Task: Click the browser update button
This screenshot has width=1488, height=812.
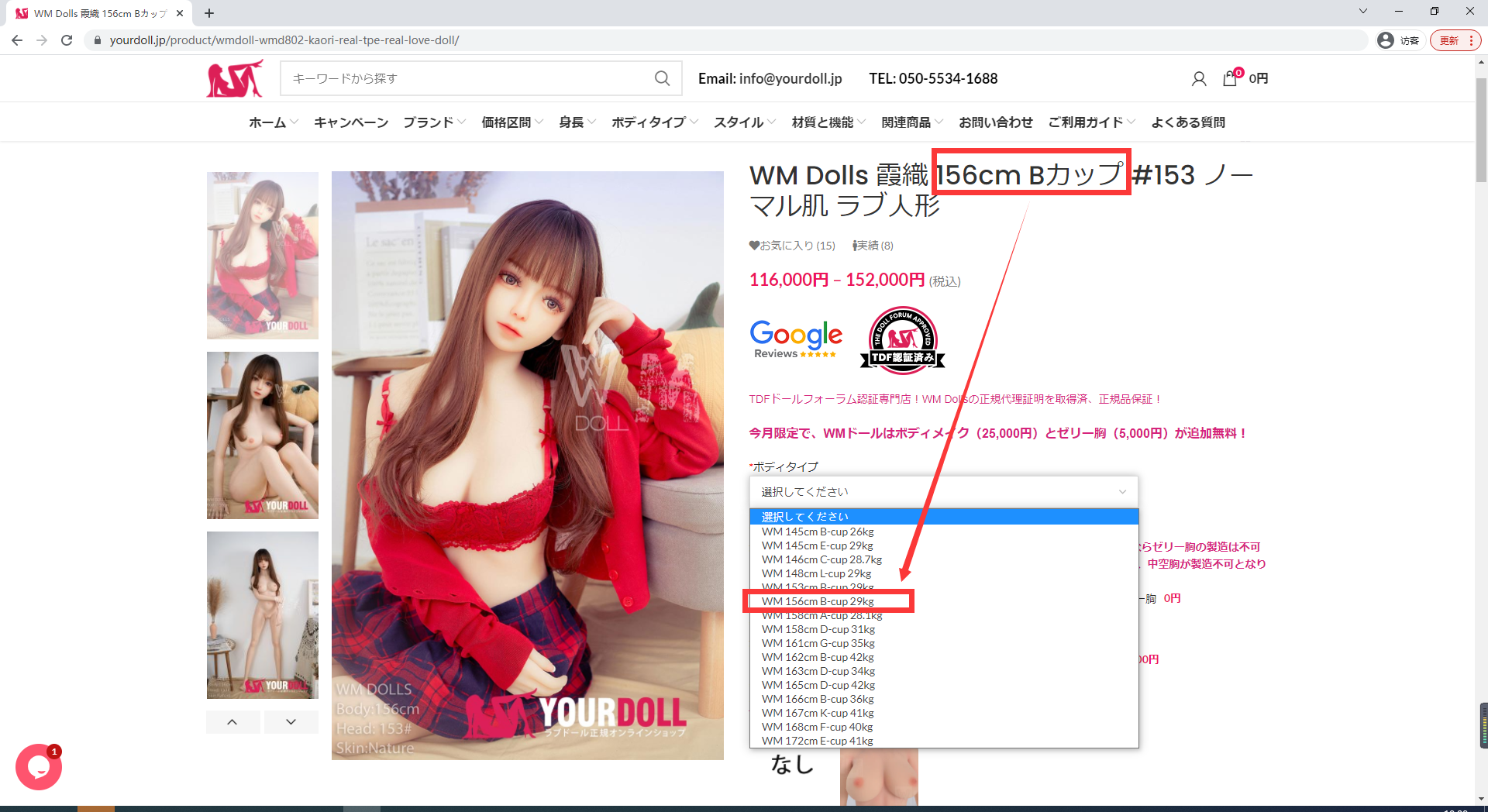Action: [x=1455, y=40]
